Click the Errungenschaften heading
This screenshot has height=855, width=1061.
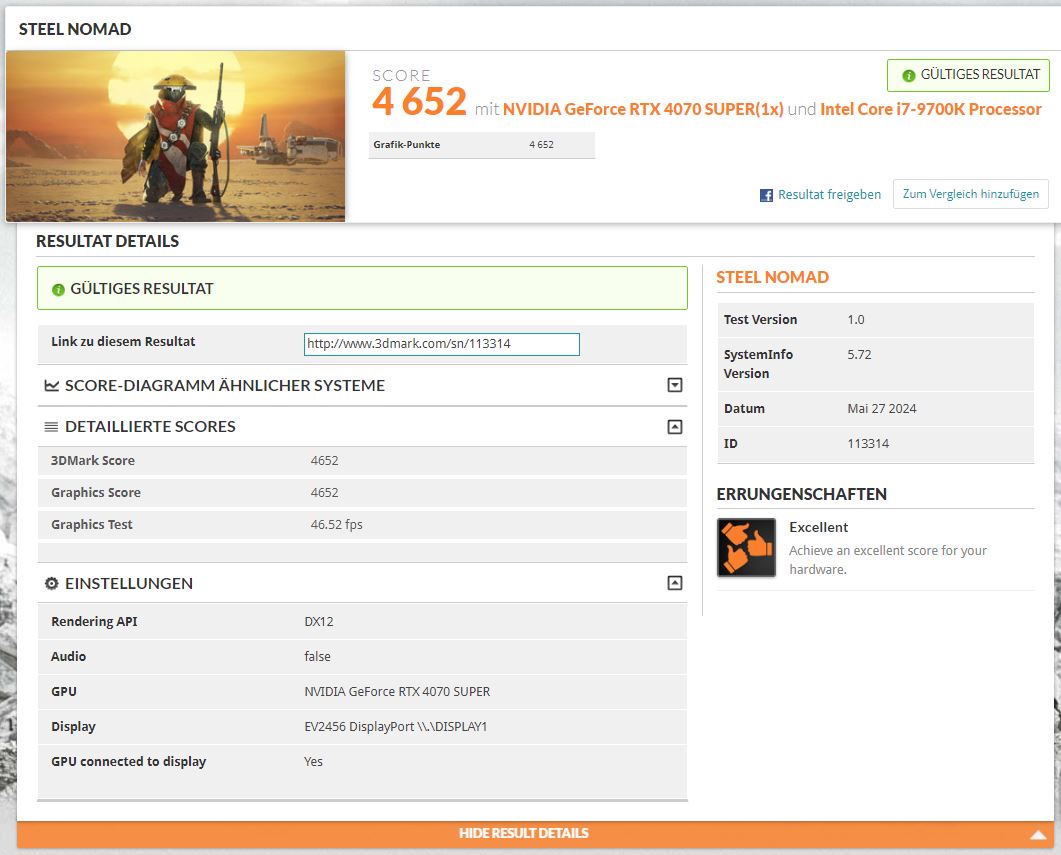[x=801, y=494]
